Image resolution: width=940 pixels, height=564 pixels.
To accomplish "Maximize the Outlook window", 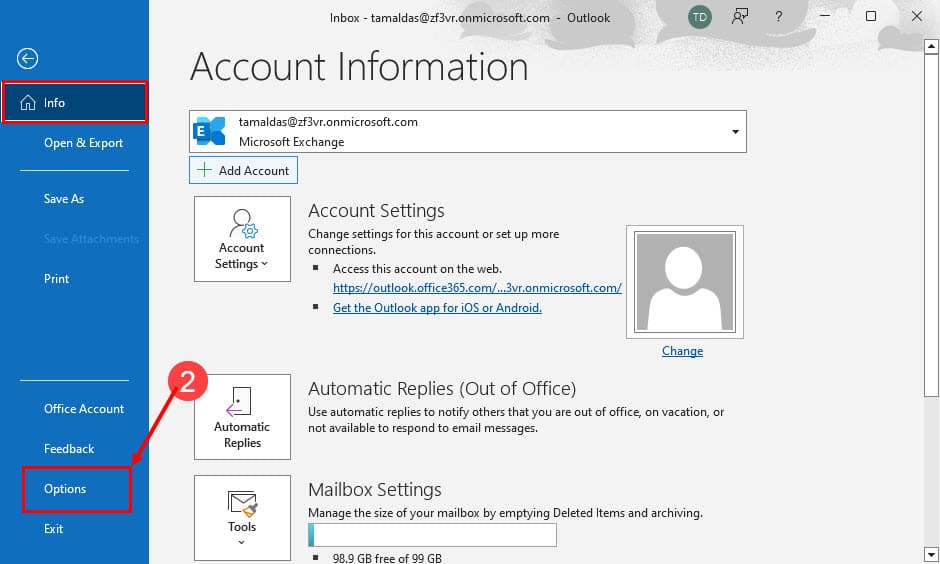I will point(871,16).
